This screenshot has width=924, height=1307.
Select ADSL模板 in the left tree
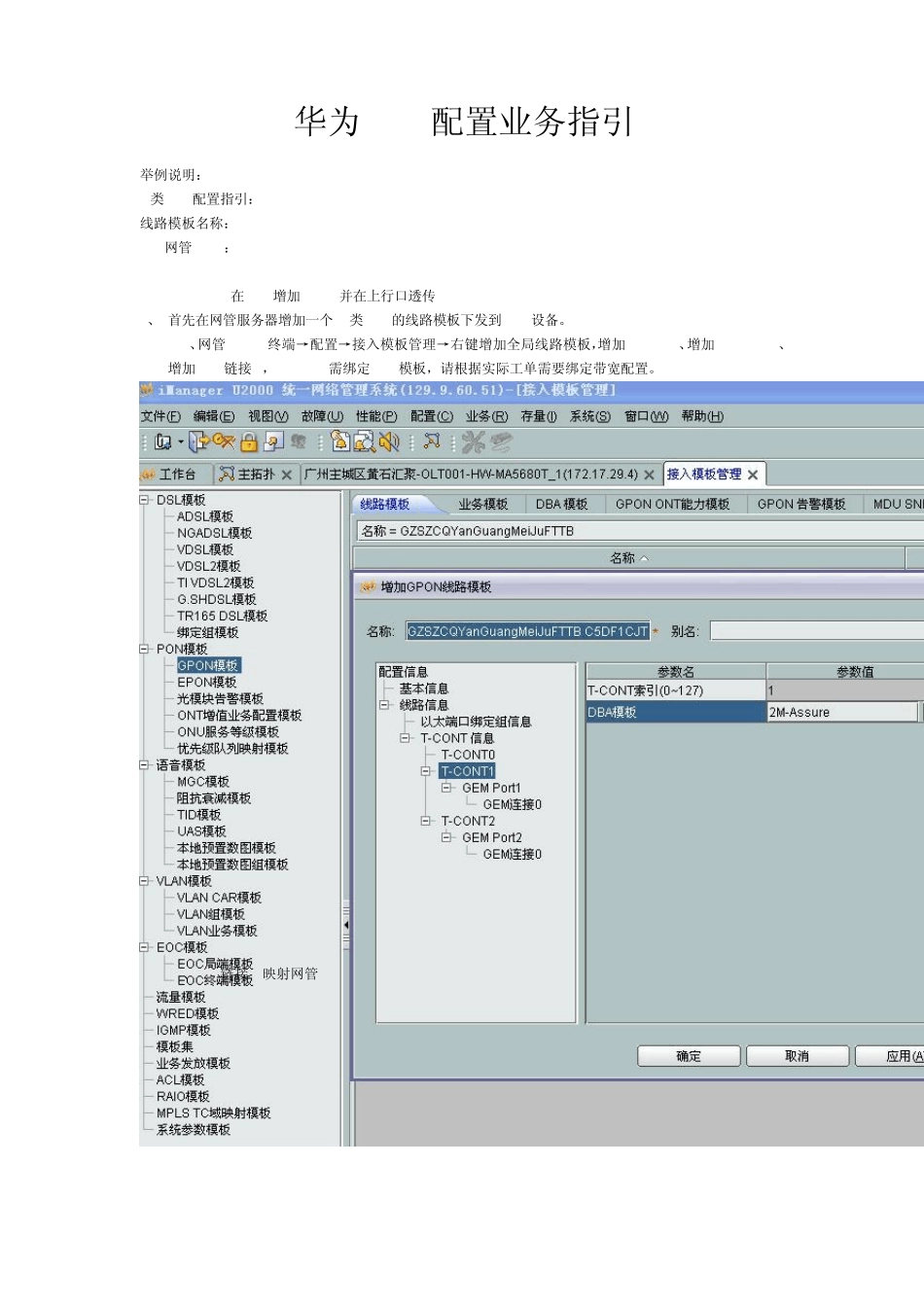tap(205, 516)
